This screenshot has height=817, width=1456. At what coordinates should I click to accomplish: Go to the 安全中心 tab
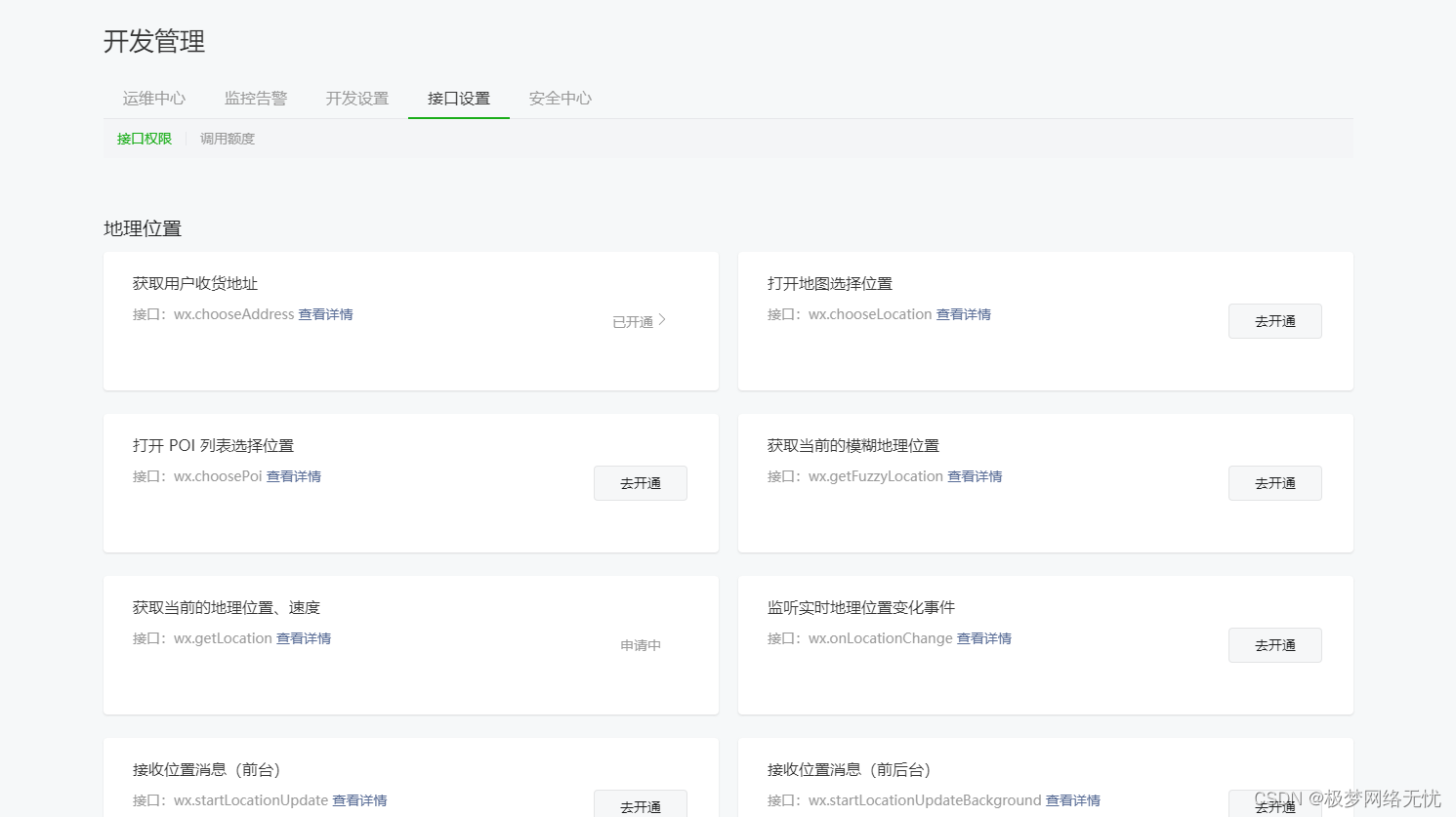[561, 99]
